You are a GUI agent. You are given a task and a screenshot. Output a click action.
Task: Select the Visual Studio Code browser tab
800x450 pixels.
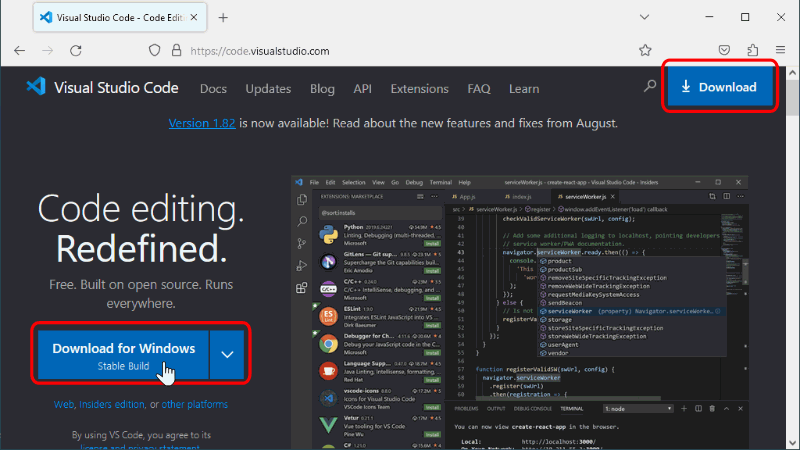coord(120,17)
